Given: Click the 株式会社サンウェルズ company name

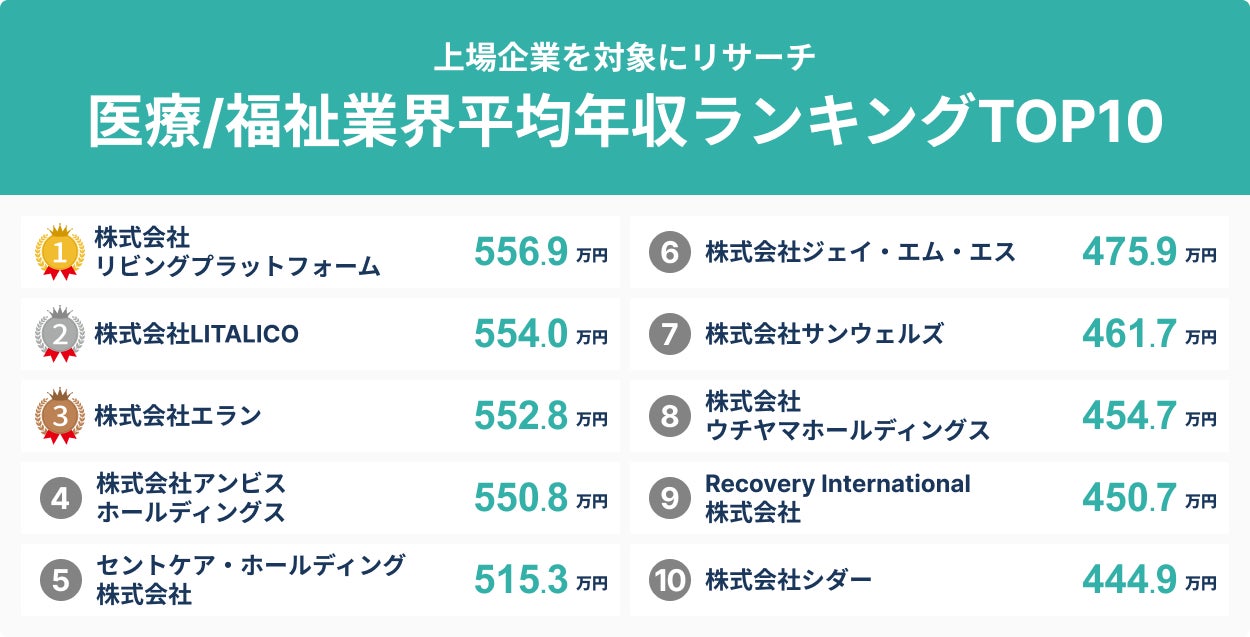Looking at the screenshot, I should click(x=824, y=334).
